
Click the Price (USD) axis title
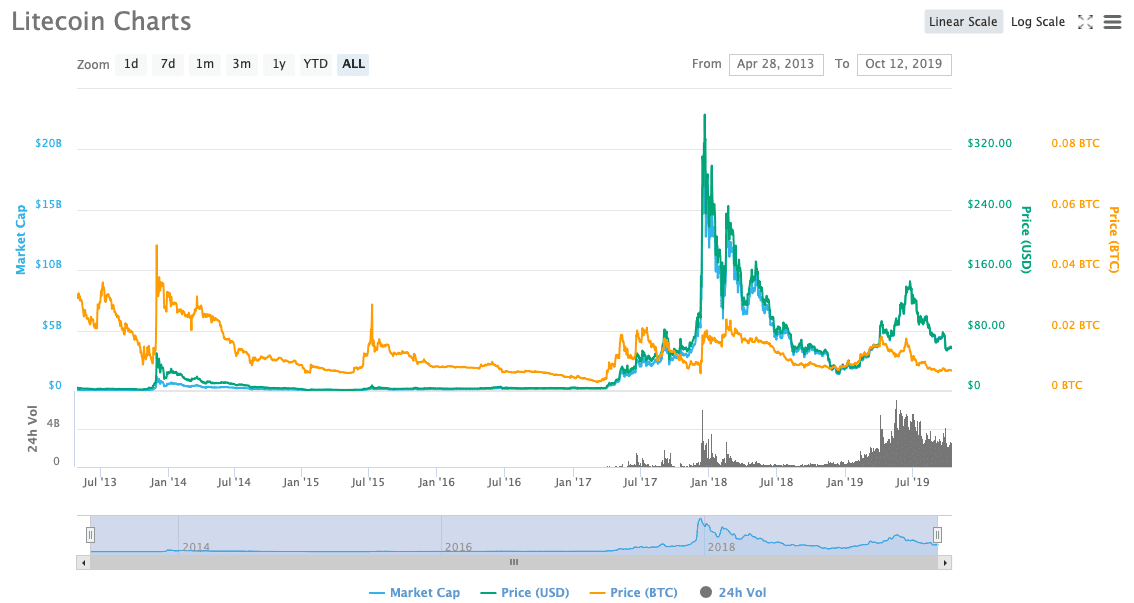(x=1026, y=239)
